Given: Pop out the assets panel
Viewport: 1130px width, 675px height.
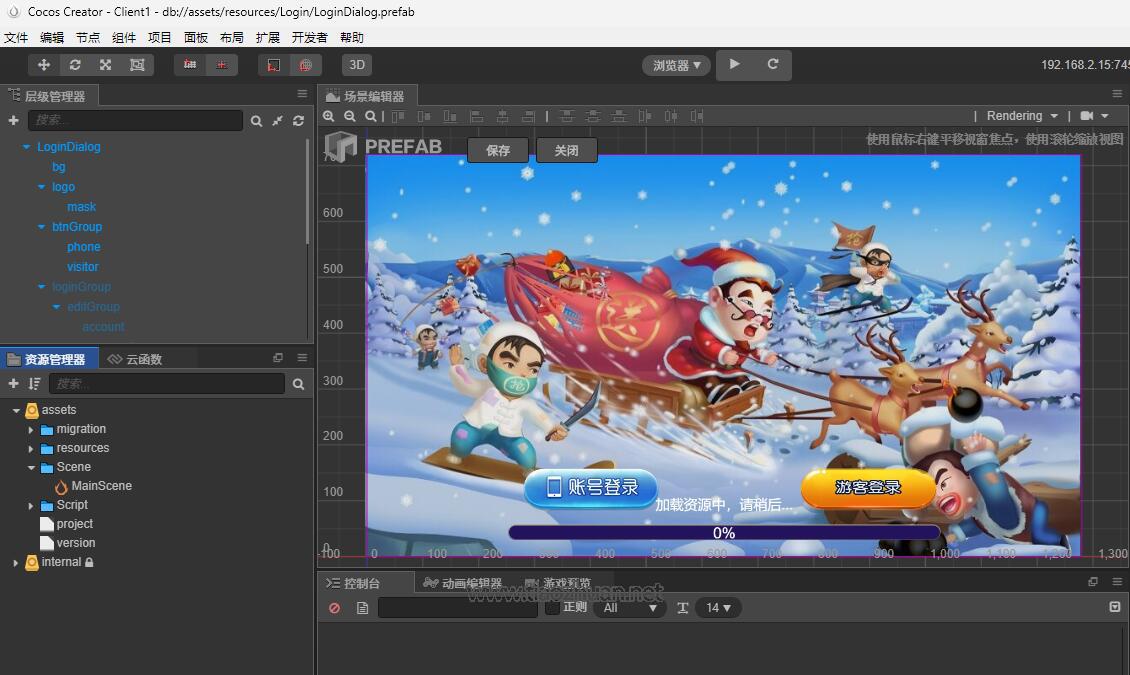Looking at the screenshot, I should click(278, 357).
